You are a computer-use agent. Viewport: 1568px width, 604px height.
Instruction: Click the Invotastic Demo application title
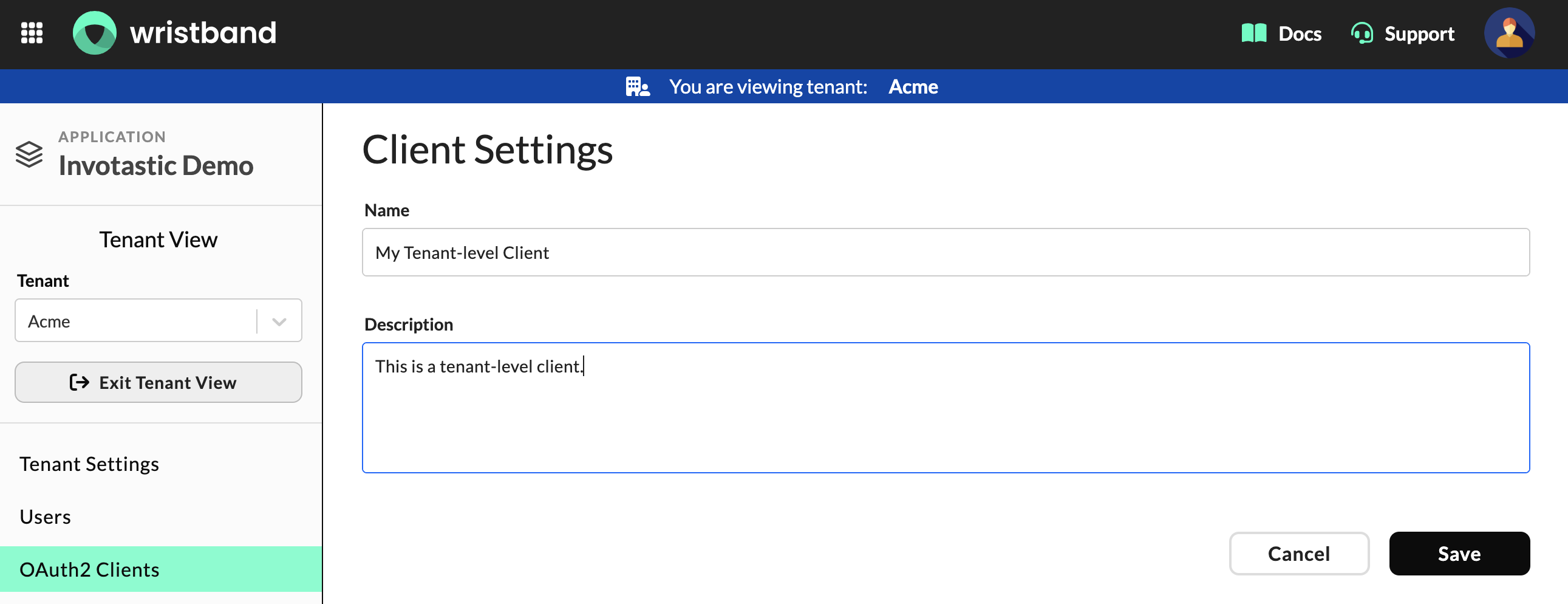156,166
